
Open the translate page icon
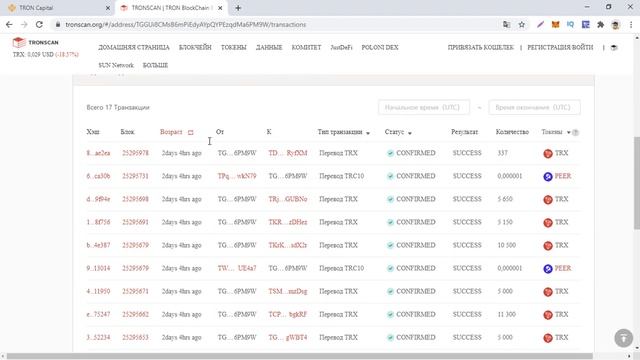click(x=507, y=24)
